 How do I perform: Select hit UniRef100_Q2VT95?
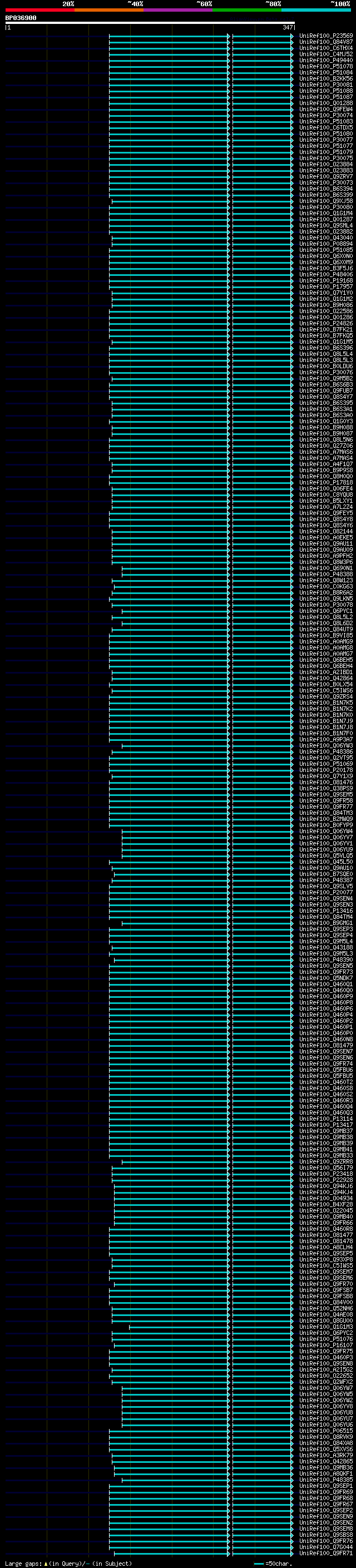326,758
